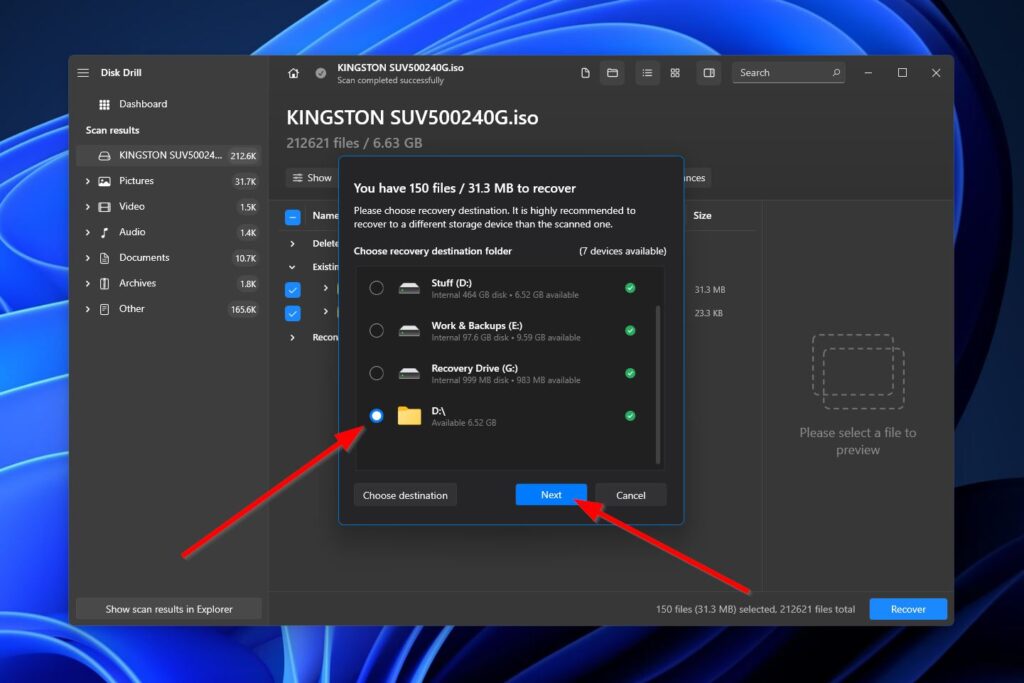The width and height of the screenshot is (1024, 683).
Task: Expand the Archives category
Action: tap(88, 283)
